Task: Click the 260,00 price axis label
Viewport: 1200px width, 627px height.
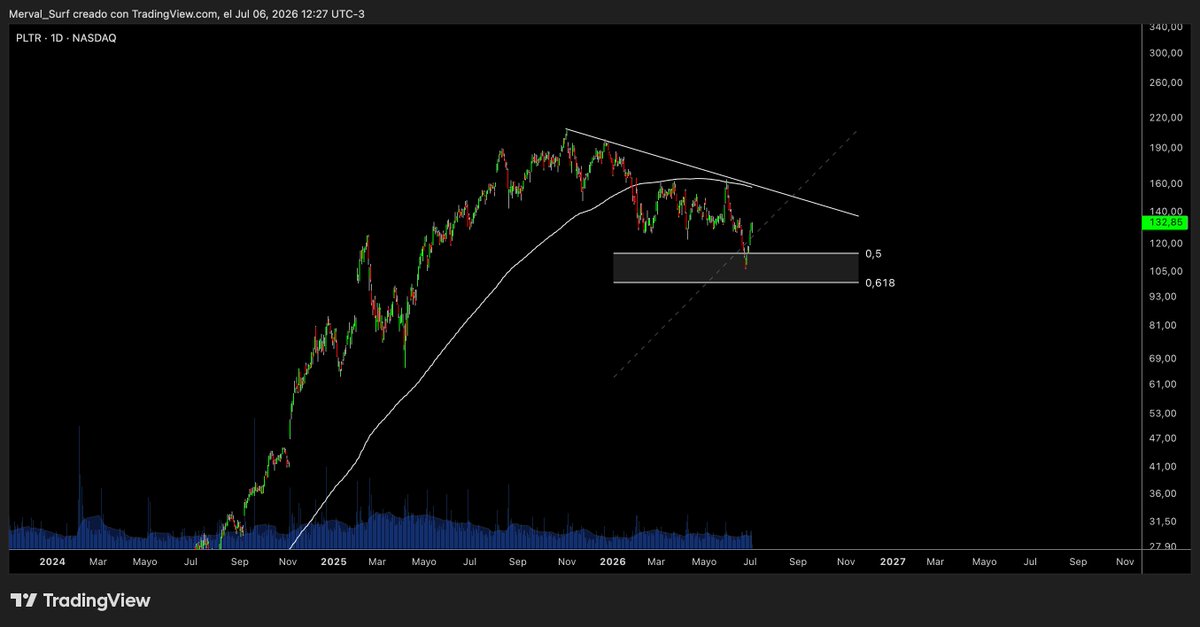Action: click(x=1165, y=83)
